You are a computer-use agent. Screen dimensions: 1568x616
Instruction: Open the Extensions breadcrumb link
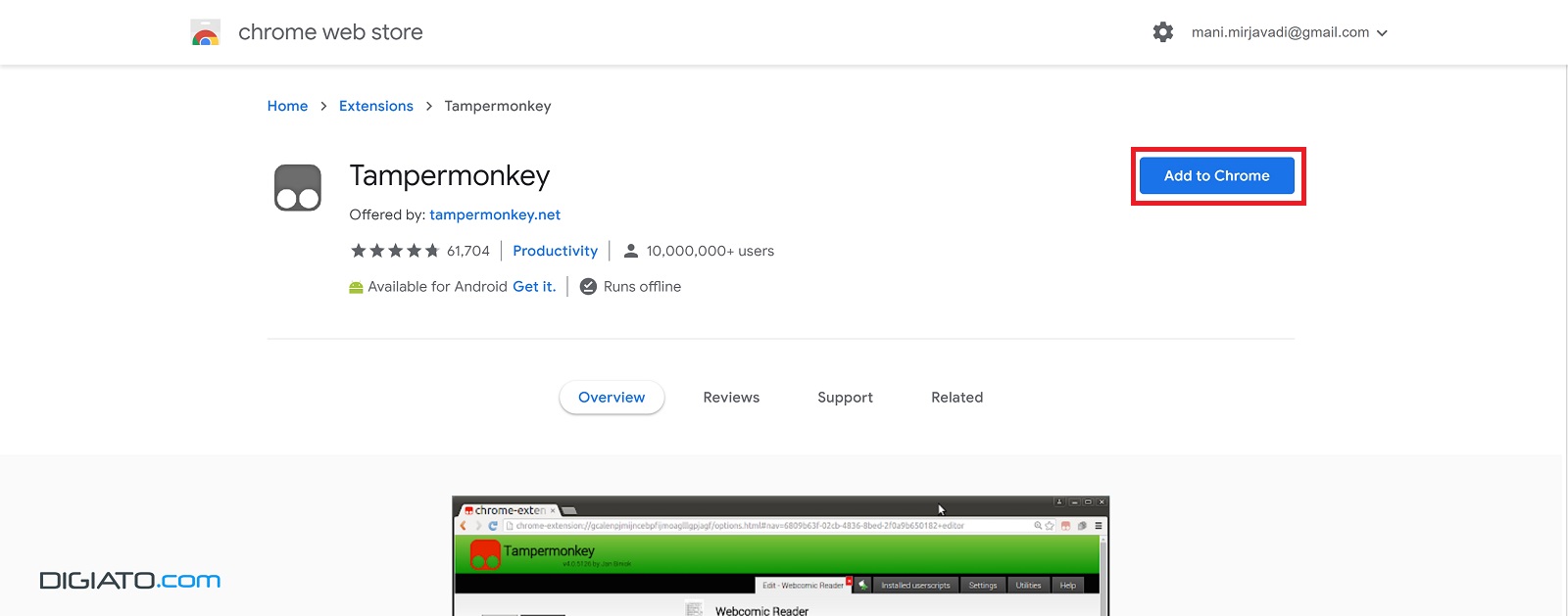[376, 106]
